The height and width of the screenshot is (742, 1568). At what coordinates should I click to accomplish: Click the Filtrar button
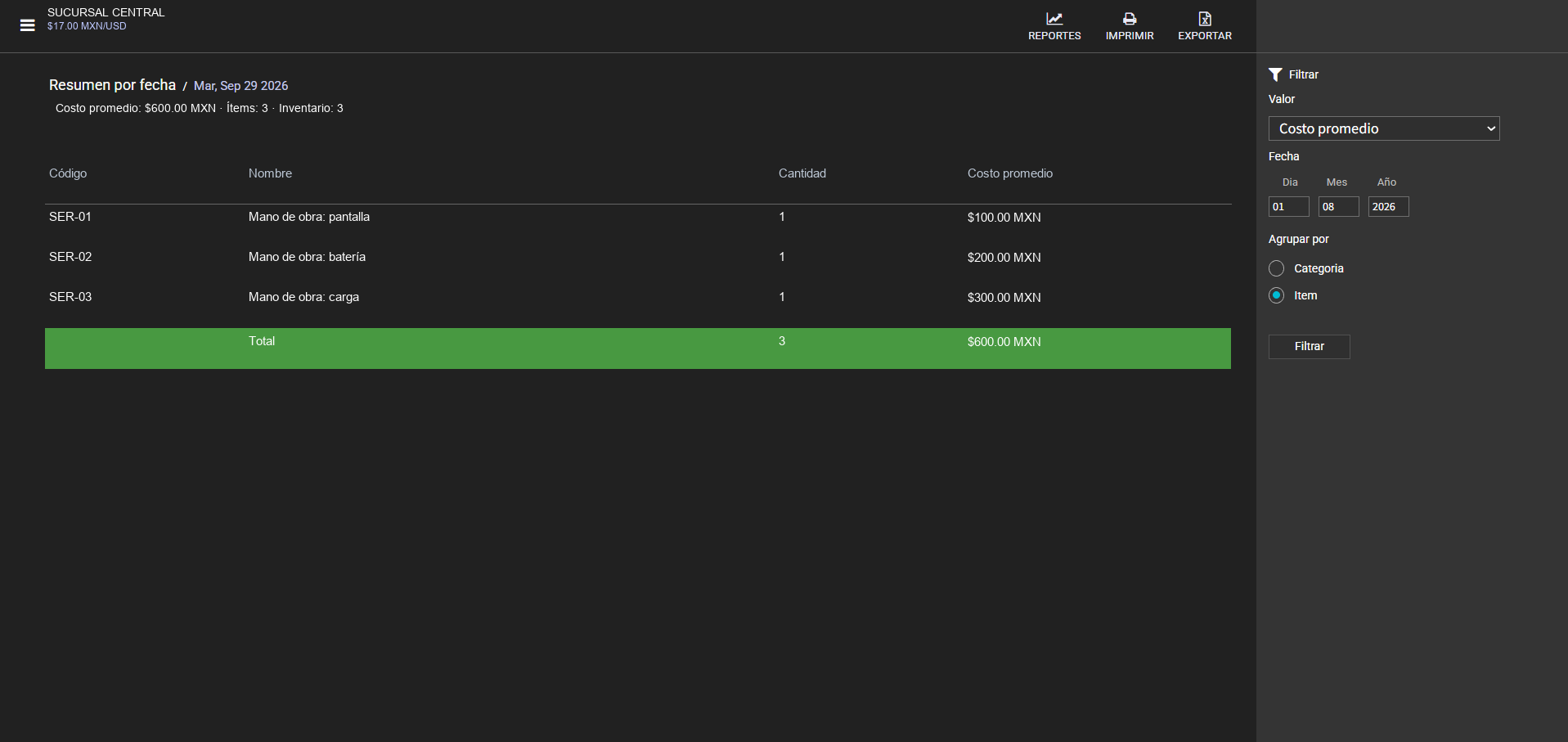pos(1310,347)
